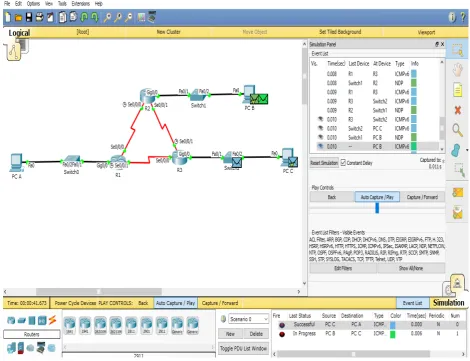The image size is (470, 361).
Task: Open the File menu
Action: coord(7,4)
